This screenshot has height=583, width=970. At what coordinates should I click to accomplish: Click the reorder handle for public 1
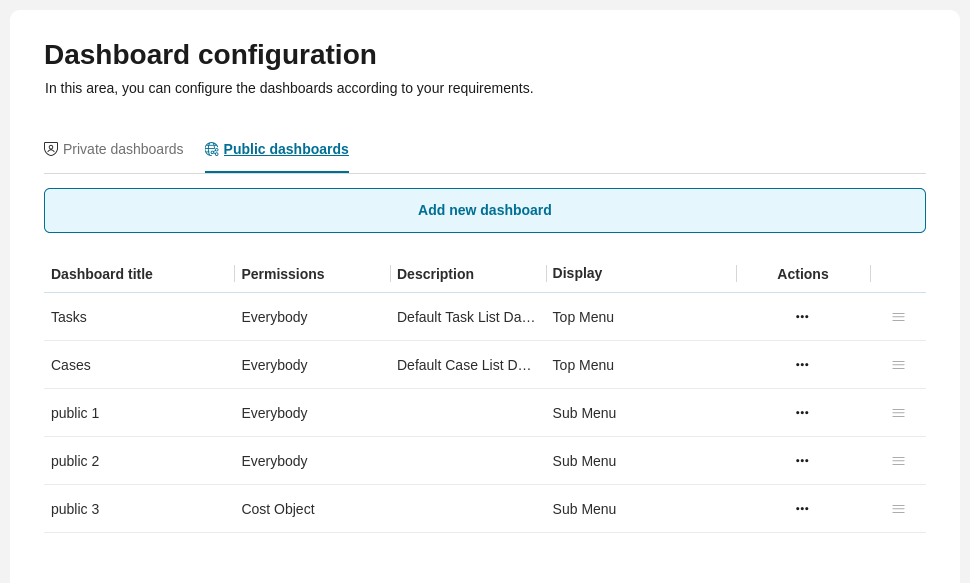898,413
